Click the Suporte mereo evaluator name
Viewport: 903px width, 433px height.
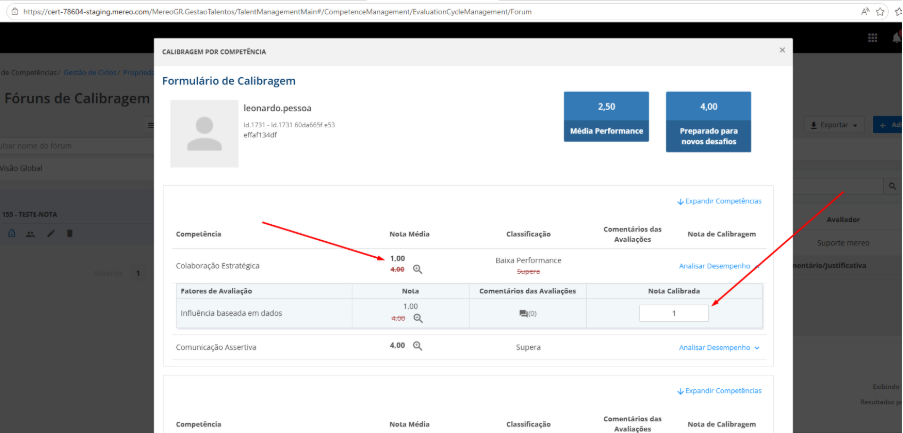tap(844, 243)
